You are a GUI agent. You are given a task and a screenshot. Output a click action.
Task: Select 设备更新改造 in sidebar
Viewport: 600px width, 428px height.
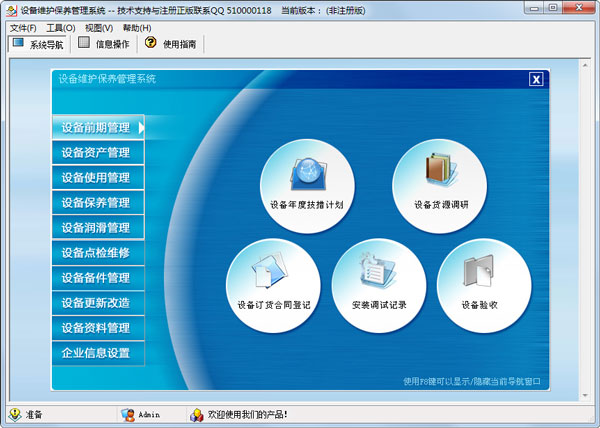coord(98,303)
